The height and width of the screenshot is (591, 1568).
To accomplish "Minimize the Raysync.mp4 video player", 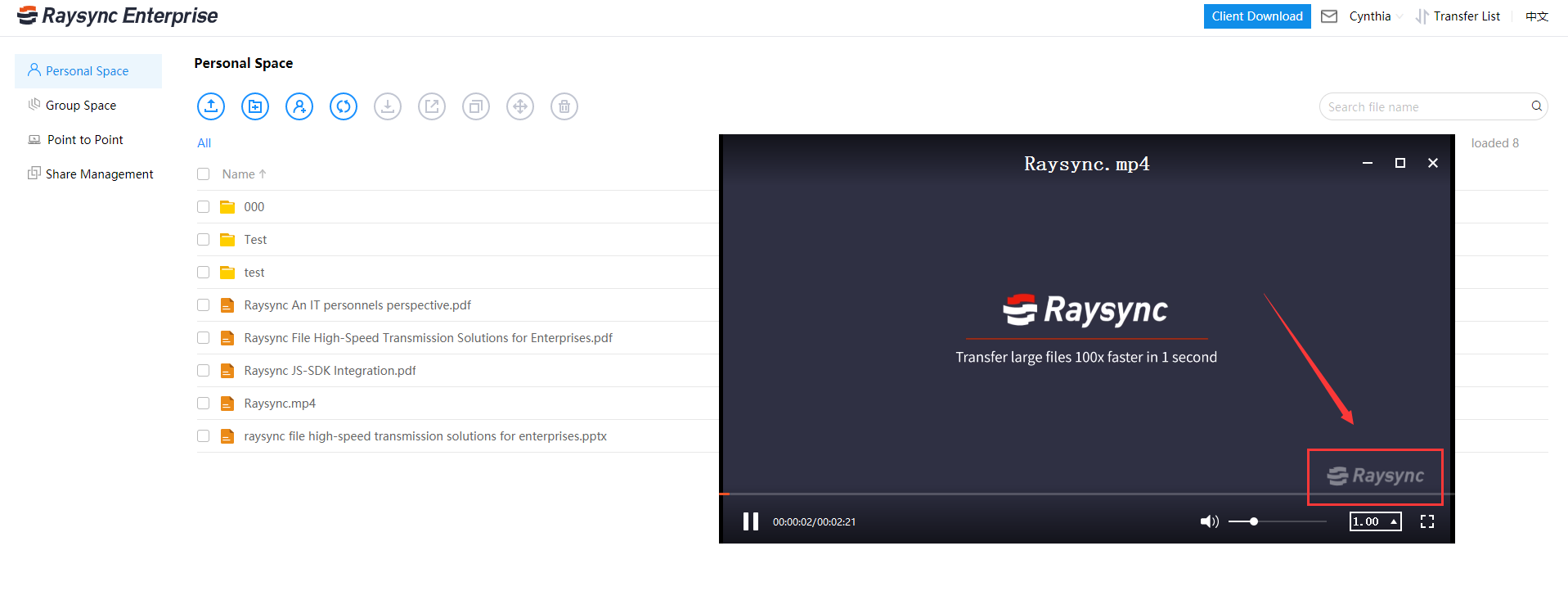I will (x=1368, y=163).
